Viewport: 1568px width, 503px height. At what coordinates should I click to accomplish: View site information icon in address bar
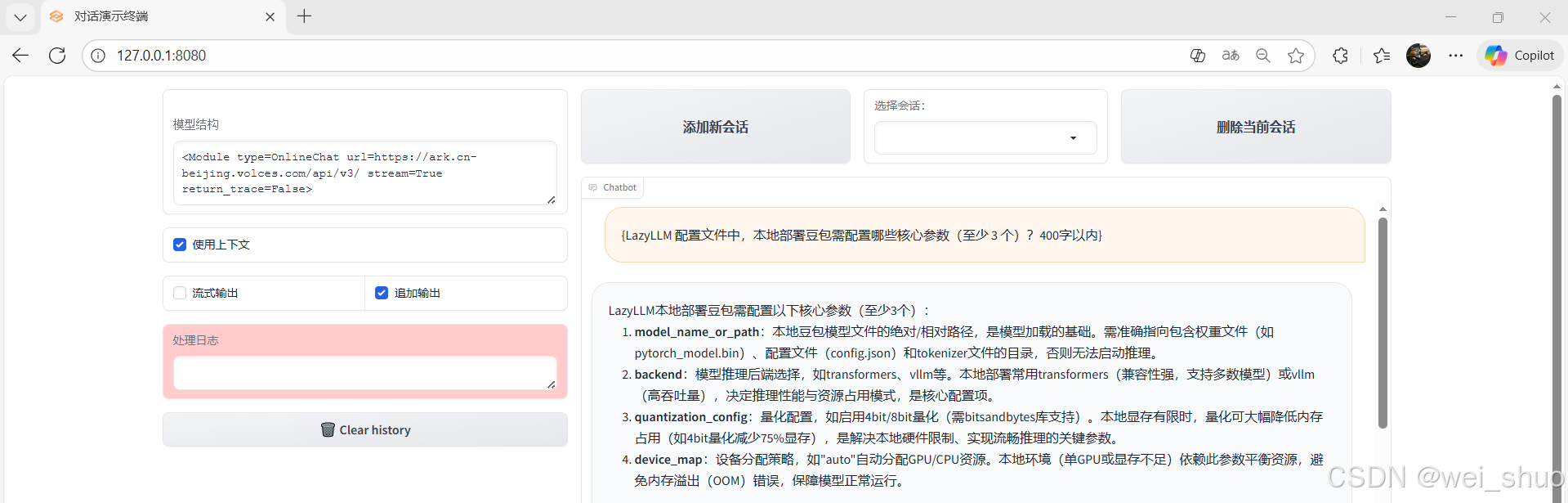(x=98, y=56)
